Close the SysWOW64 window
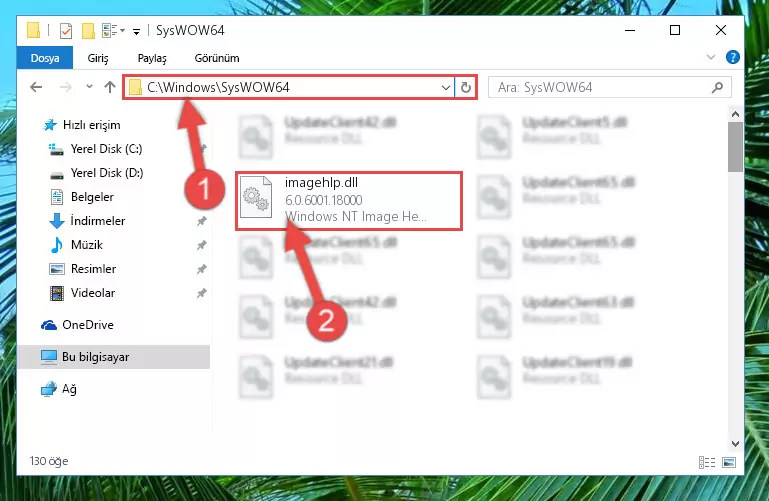This screenshot has height=501, width=769. pyautogui.click(x=720, y=30)
